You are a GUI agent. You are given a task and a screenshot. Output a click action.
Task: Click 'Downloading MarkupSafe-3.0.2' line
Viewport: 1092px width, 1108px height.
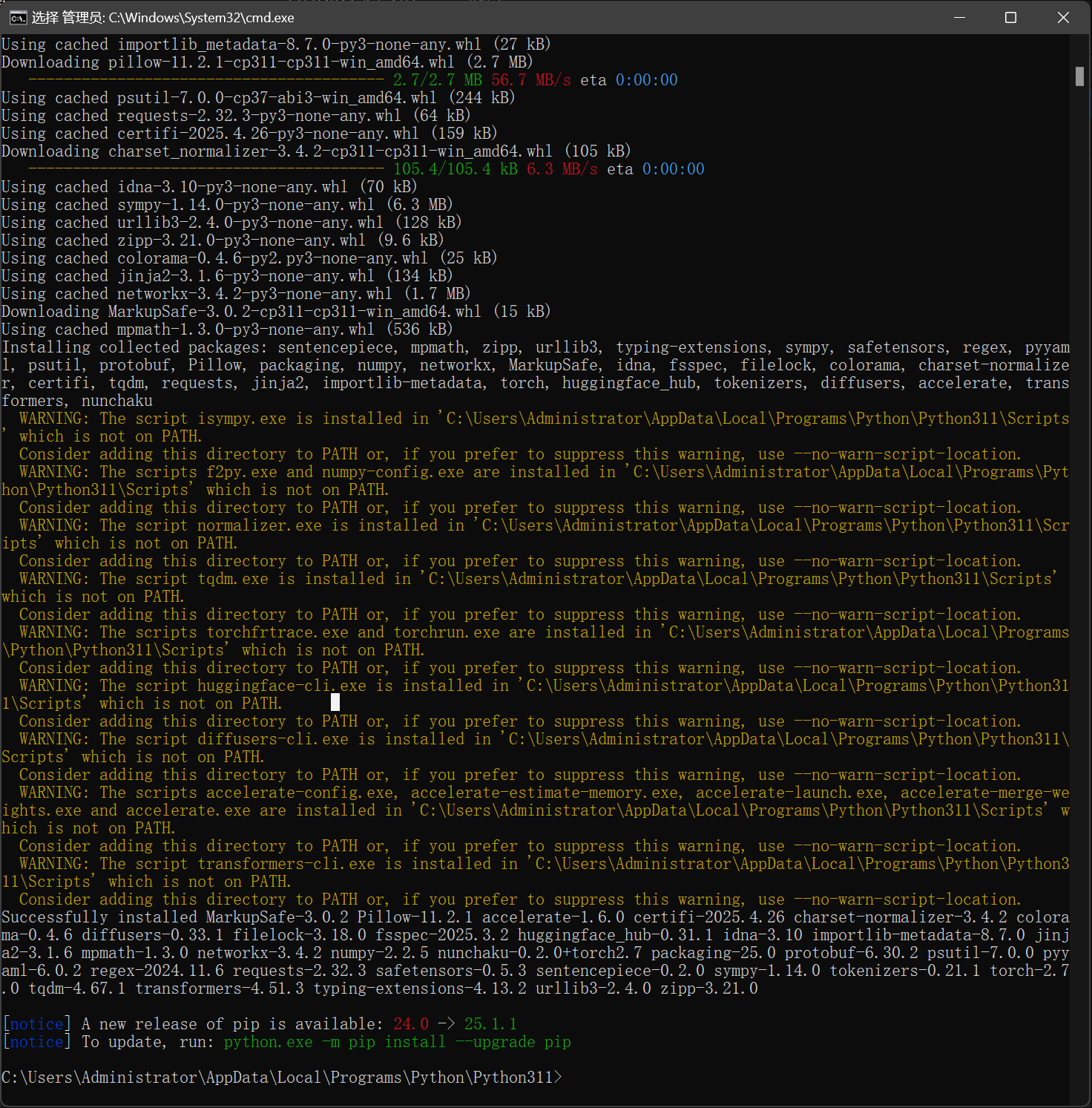click(x=276, y=312)
